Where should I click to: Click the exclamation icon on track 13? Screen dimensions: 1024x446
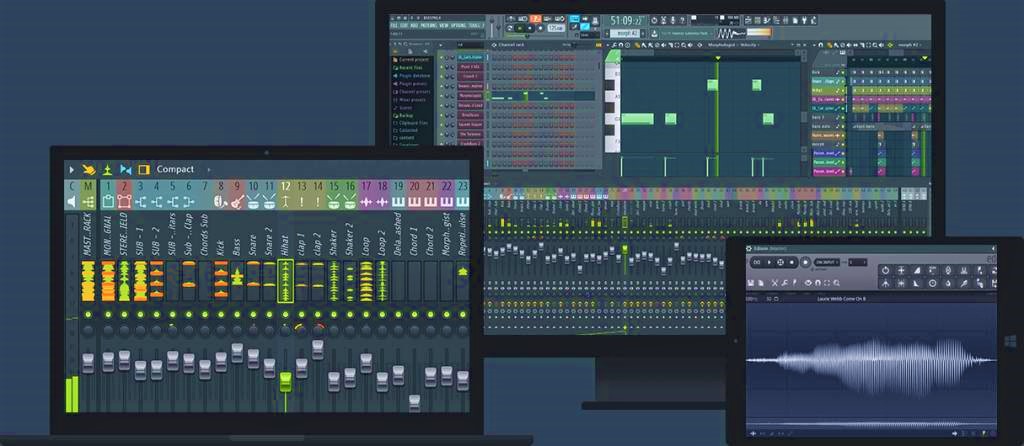[x=302, y=202]
